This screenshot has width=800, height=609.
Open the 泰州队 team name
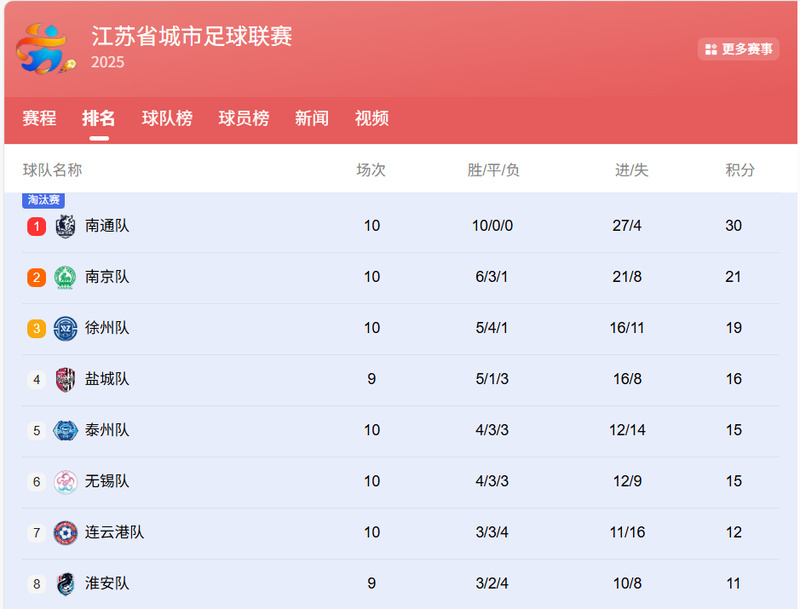pos(107,429)
